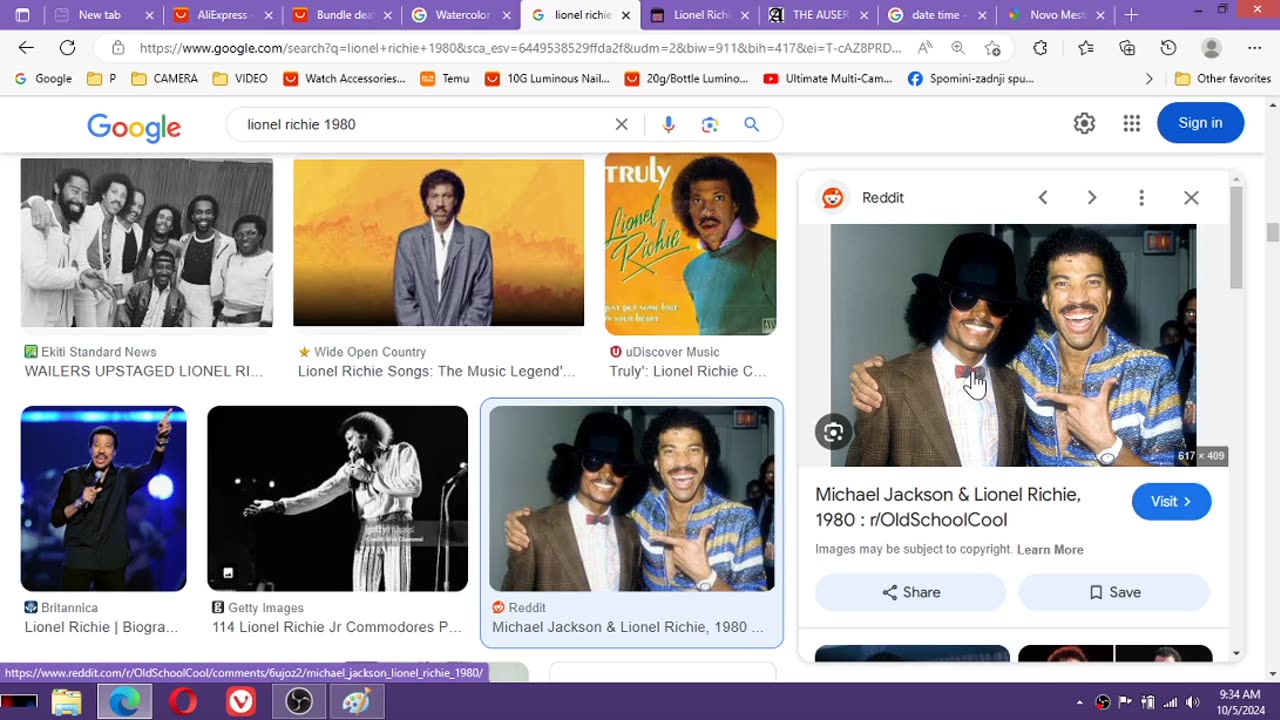
Task: Open the uDiscover Music Truly album thumbnail
Action: (690, 244)
